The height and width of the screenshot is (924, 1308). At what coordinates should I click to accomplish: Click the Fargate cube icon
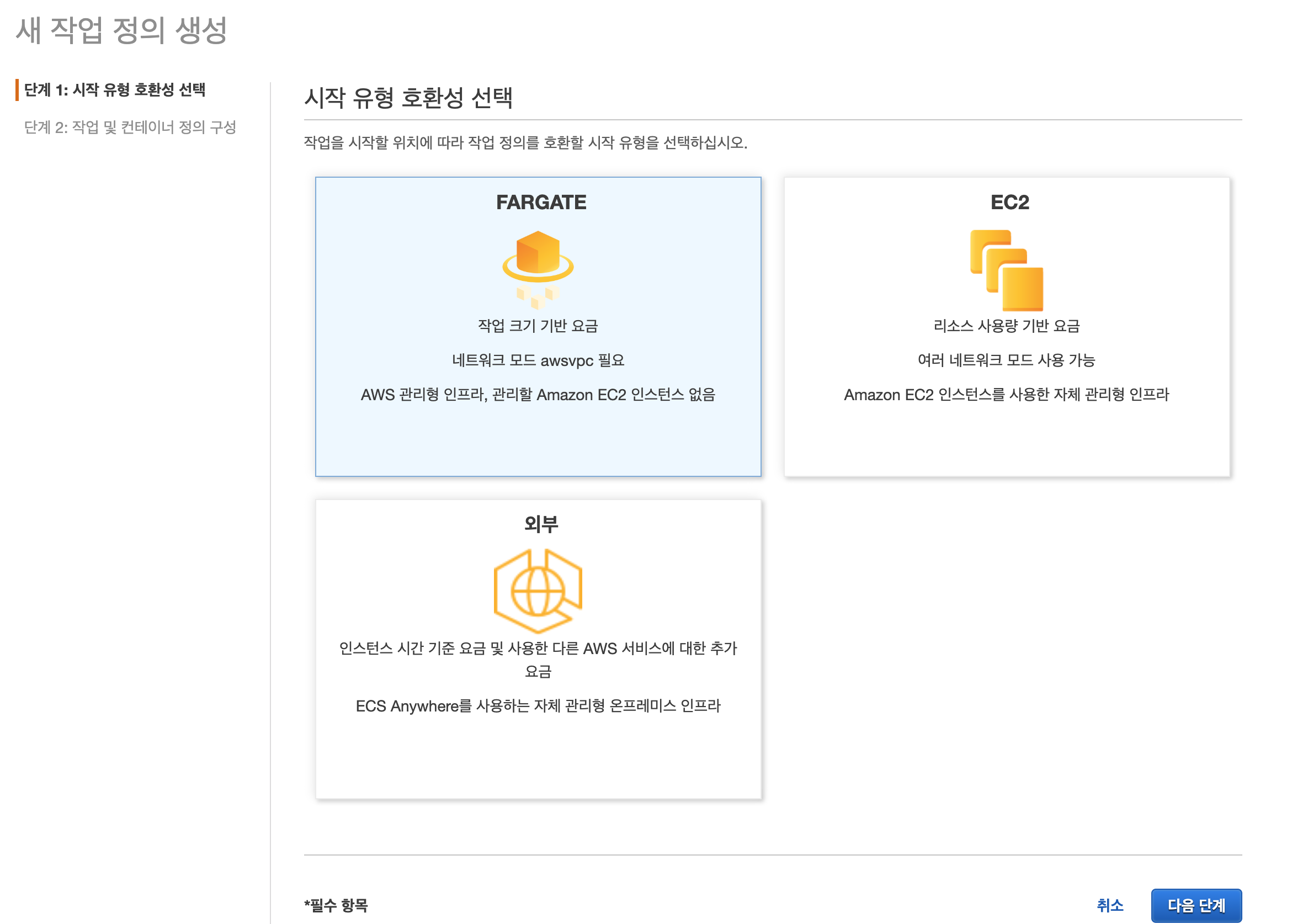[x=538, y=269]
